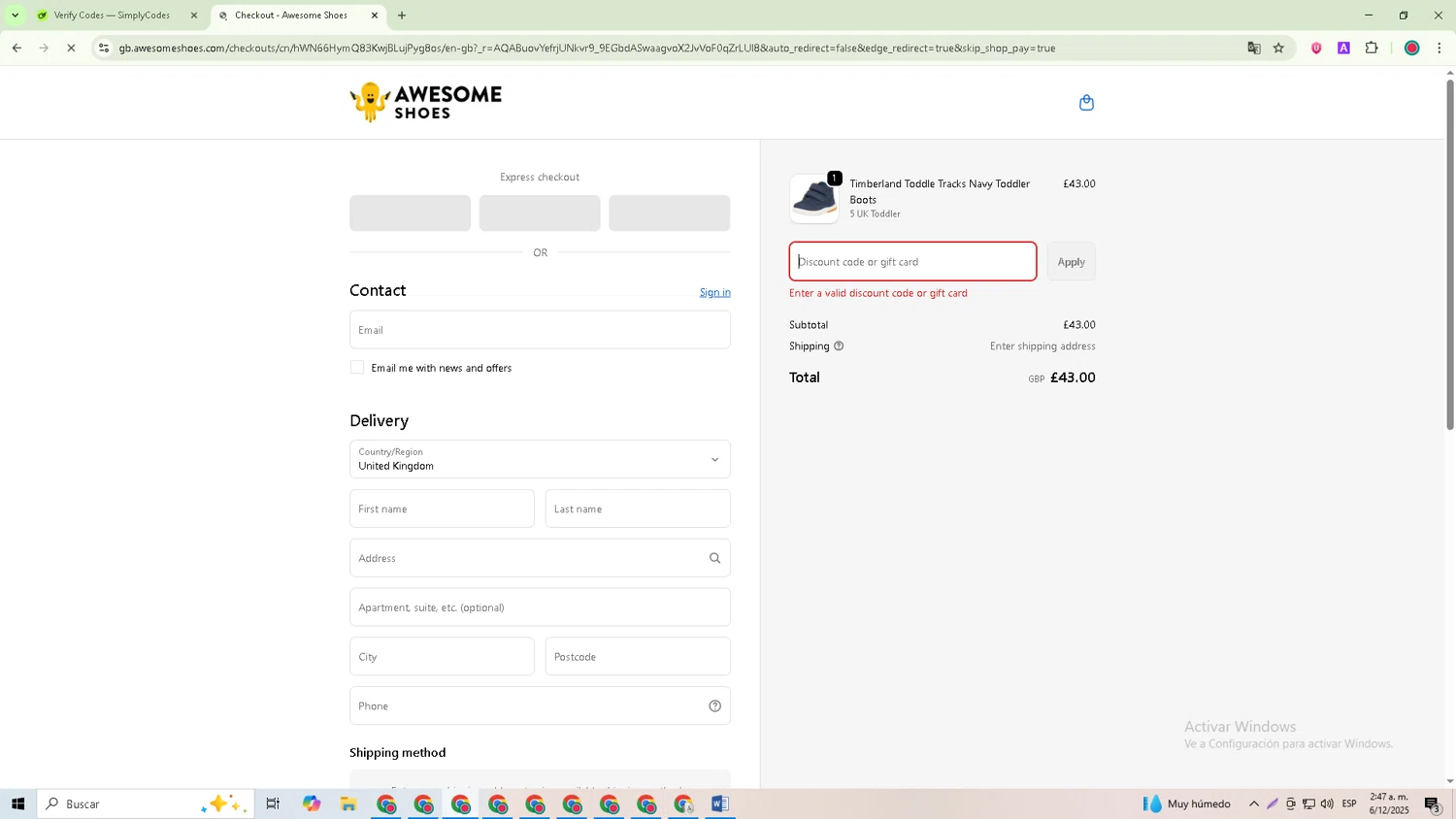Open the tab search dropdown arrow
Viewport: 1456px width, 819px height.
click(15, 16)
